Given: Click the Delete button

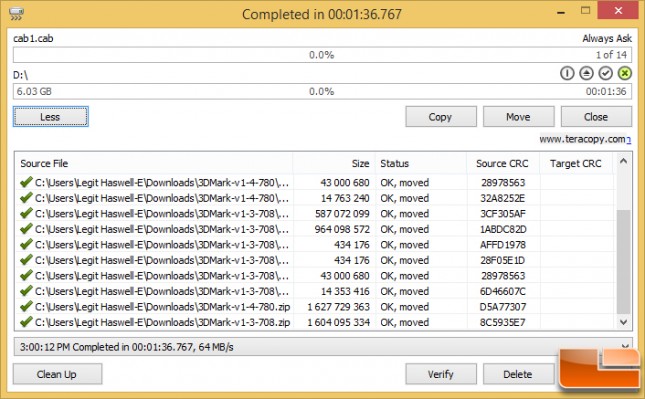Looking at the screenshot, I should pos(518,374).
